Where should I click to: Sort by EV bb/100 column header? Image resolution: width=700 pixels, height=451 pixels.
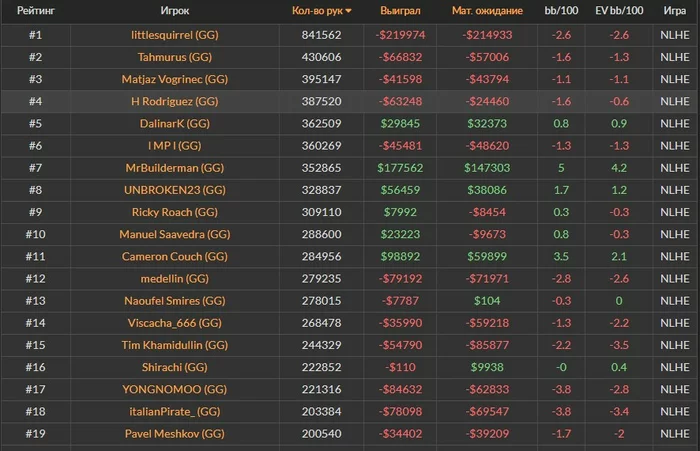(620, 10)
